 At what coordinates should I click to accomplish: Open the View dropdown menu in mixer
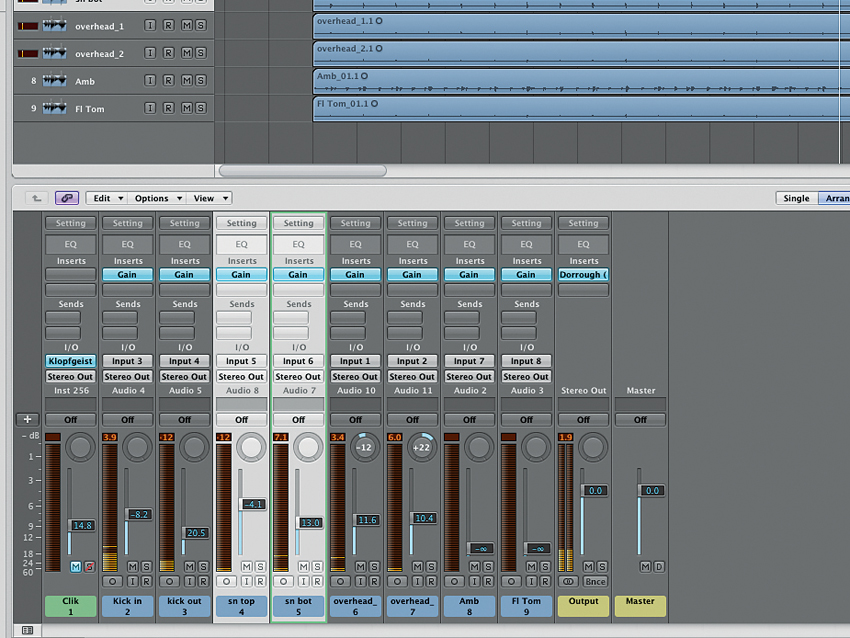210,198
